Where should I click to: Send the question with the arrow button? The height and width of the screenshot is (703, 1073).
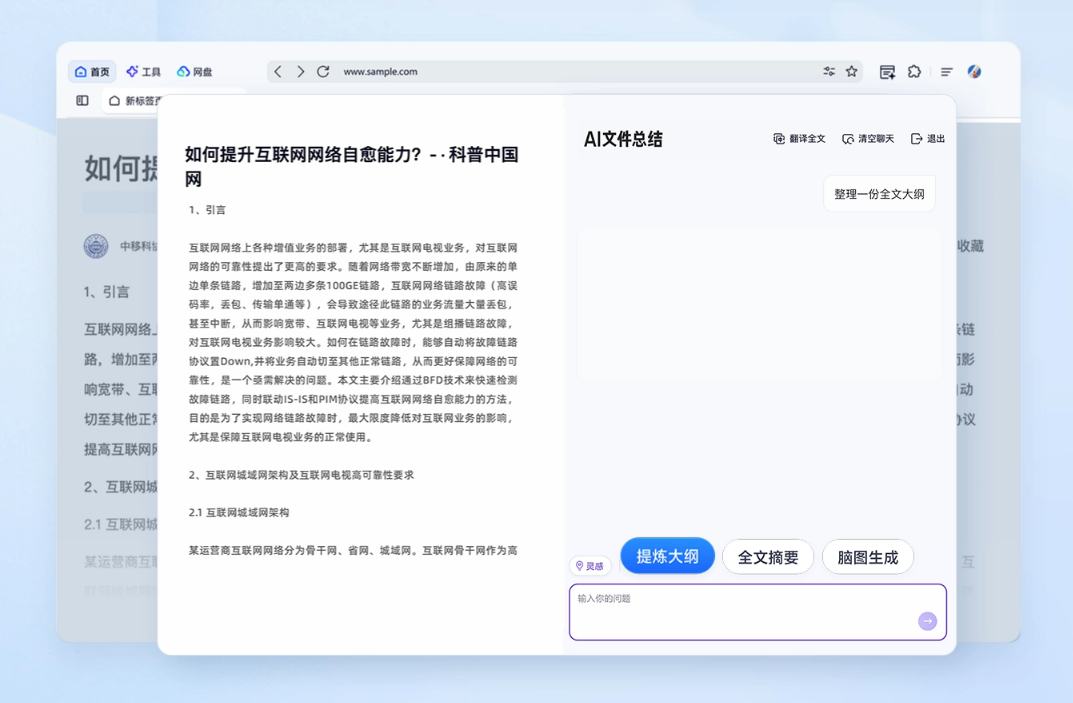click(928, 620)
